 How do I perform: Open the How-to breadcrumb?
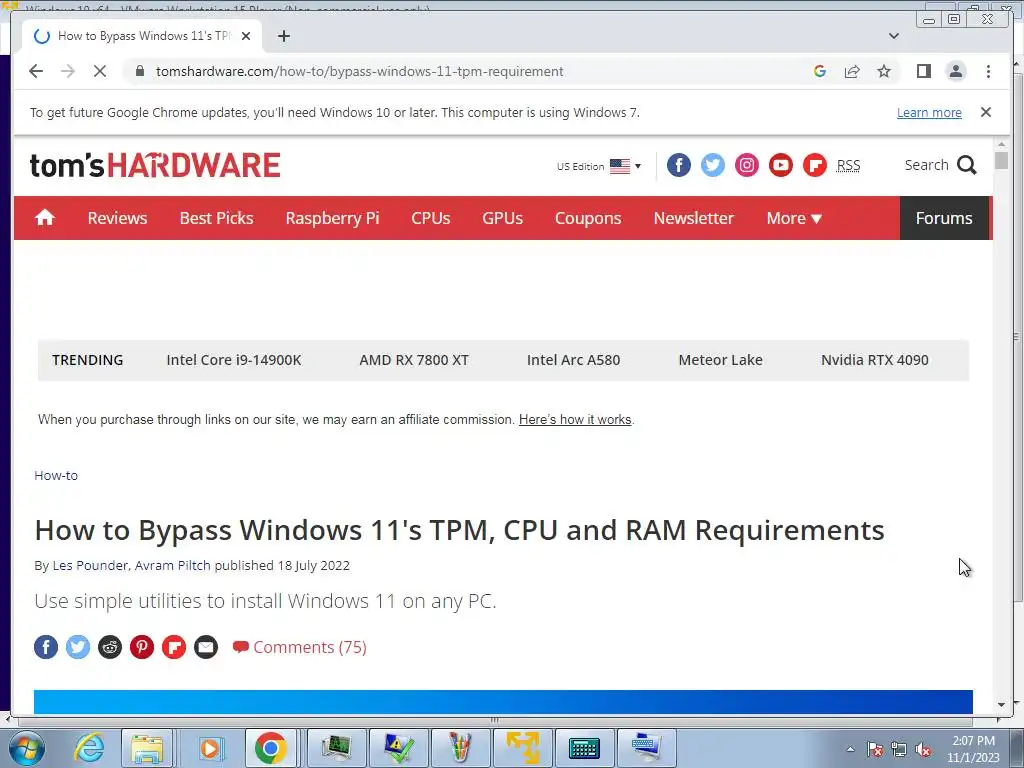point(56,475)
